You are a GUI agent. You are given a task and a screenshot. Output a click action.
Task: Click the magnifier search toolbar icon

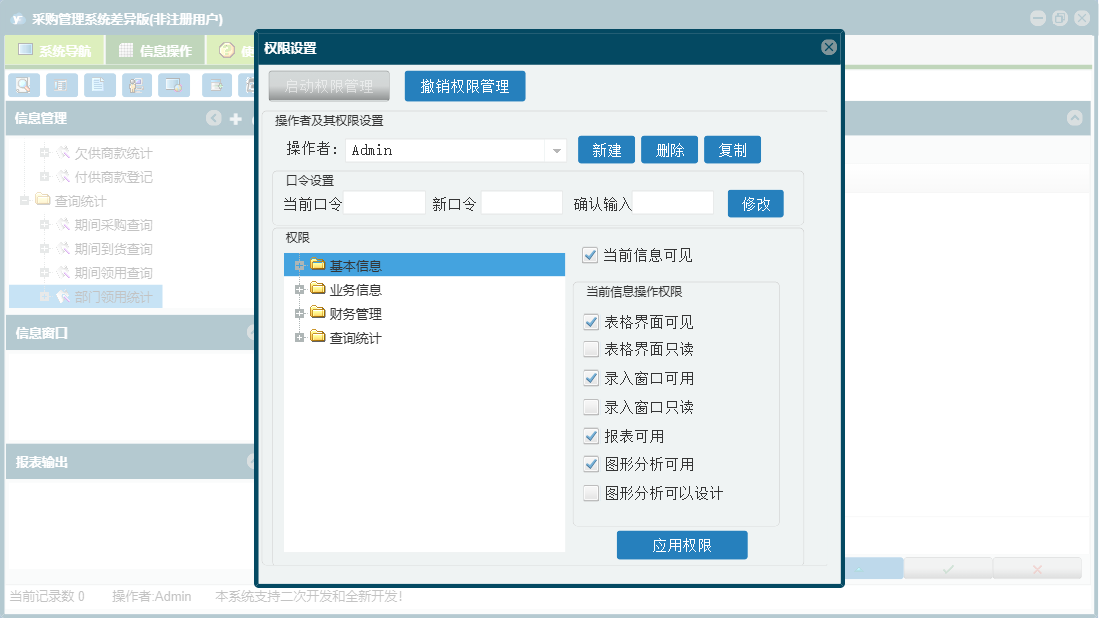24,85
